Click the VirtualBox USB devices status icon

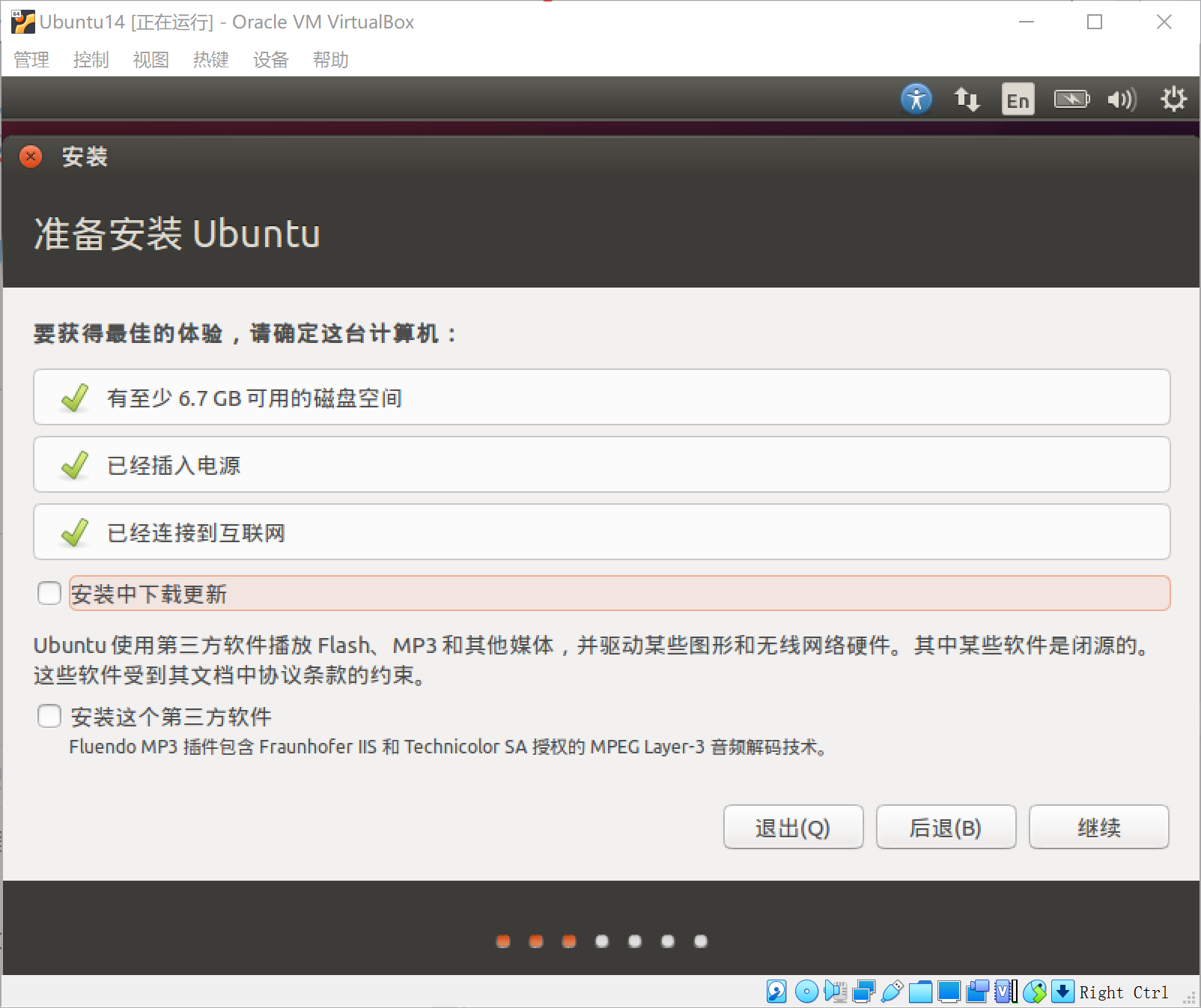(x=892, y=992)
